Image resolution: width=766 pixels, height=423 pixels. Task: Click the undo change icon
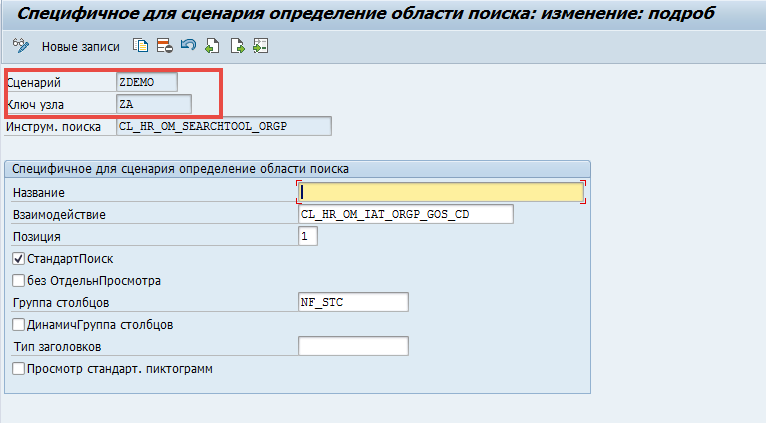pyautogui.click(x=189, y=46)
